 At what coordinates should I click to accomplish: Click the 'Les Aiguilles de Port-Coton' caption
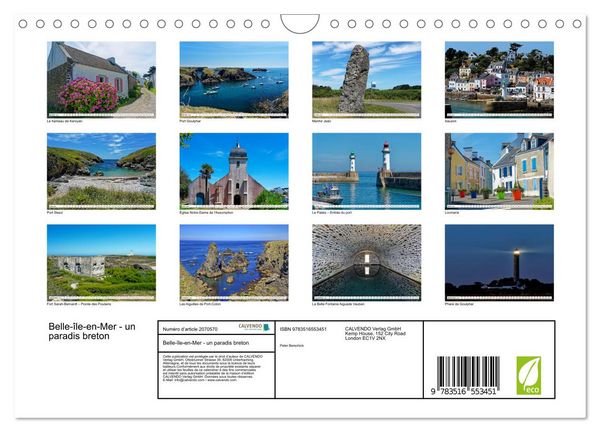click(x=200, y=304)
